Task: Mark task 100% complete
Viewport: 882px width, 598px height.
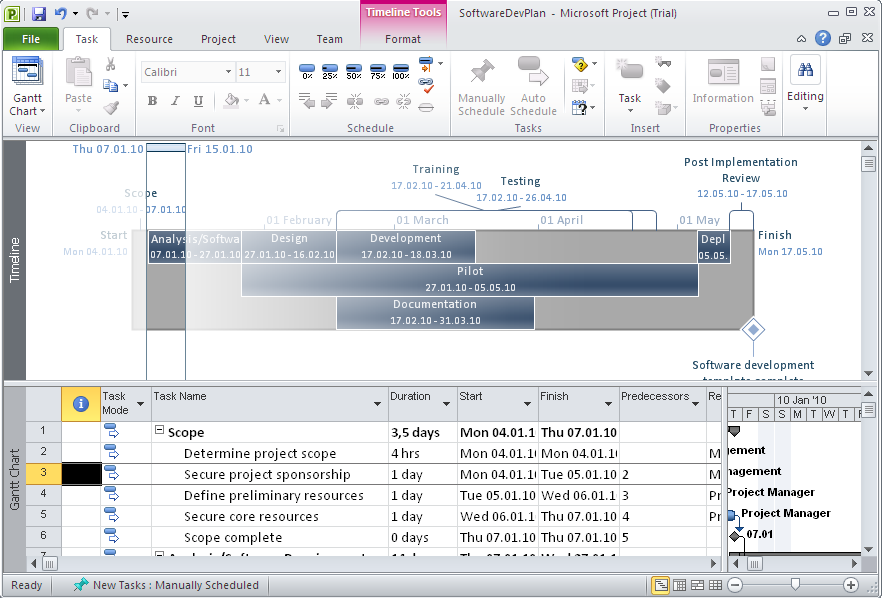Action: (x=401, y=71)
